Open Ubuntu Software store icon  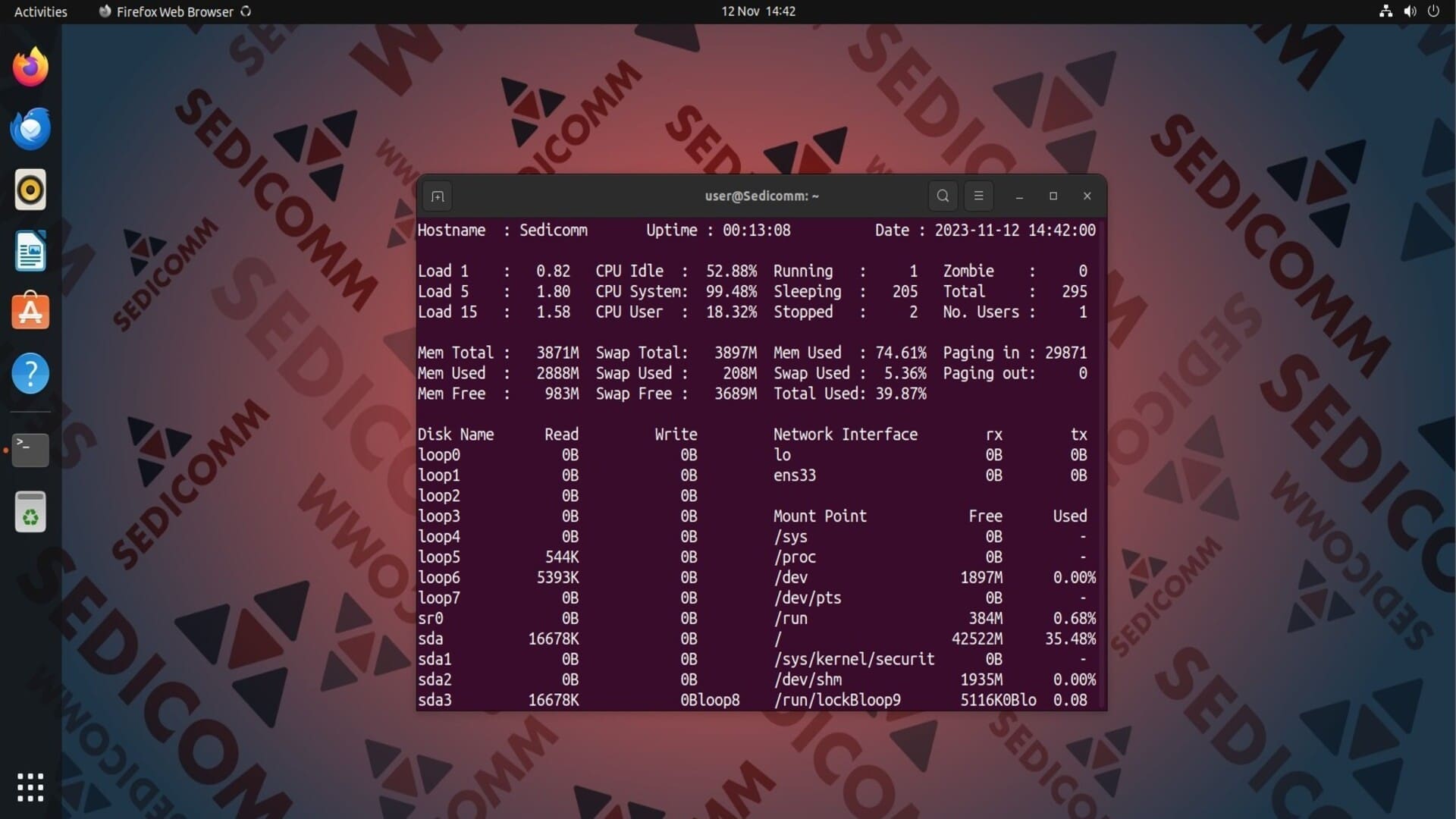[30, 312]
